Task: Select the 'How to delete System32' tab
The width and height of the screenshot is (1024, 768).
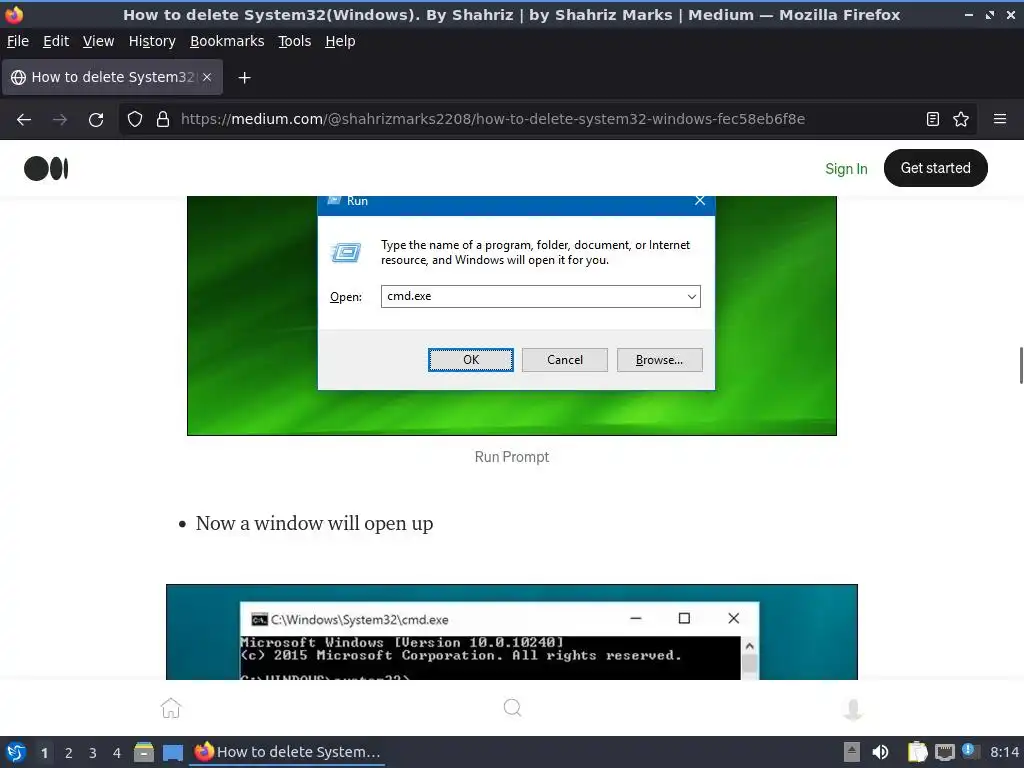Action: (x=112, y=77)
